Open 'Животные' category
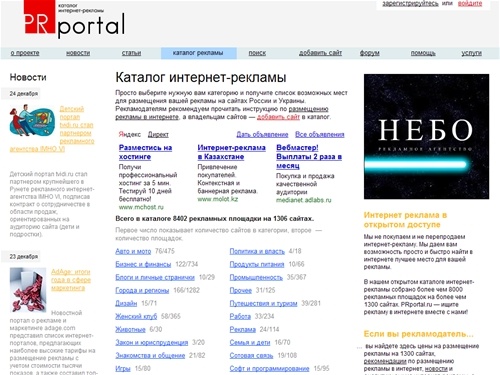The height and width of the screenshot is (375, 500). point(130,330)
